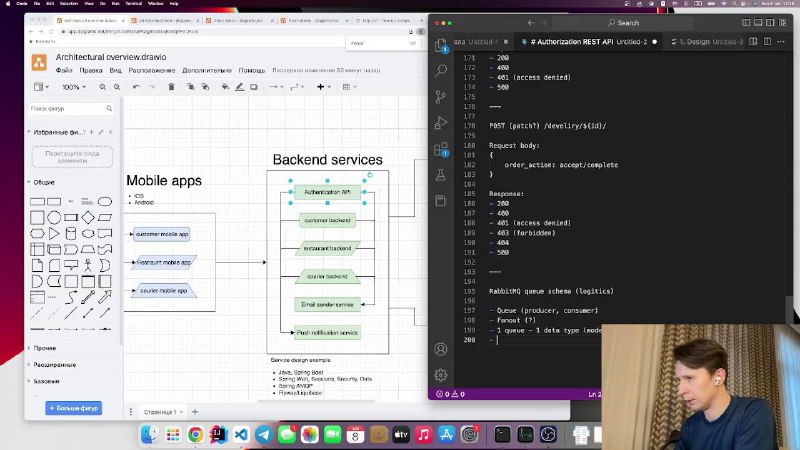
Task: Click the redo arrow in draw.io toolbar
Action: pos(151,87)
